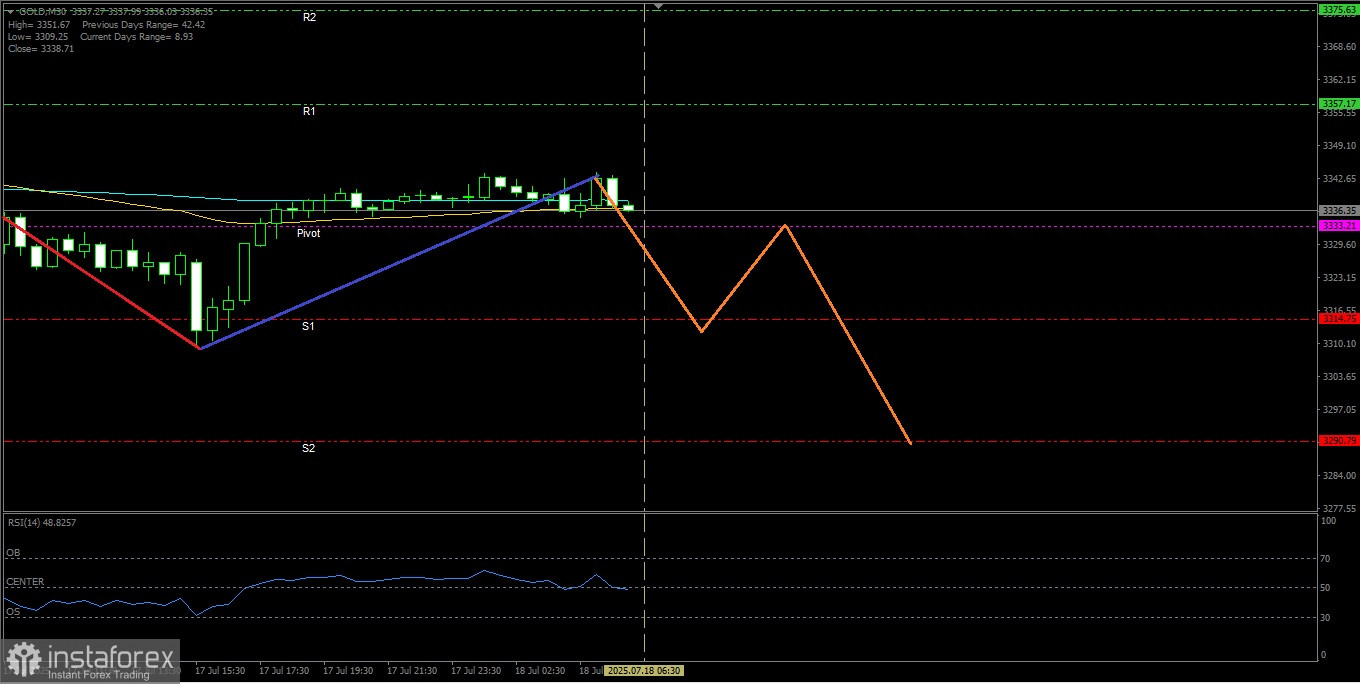Click the Close= 3338.71 readout
The width and height of the screenshot is (1360, 684).
pyautogui.click(x=40, y=48)
